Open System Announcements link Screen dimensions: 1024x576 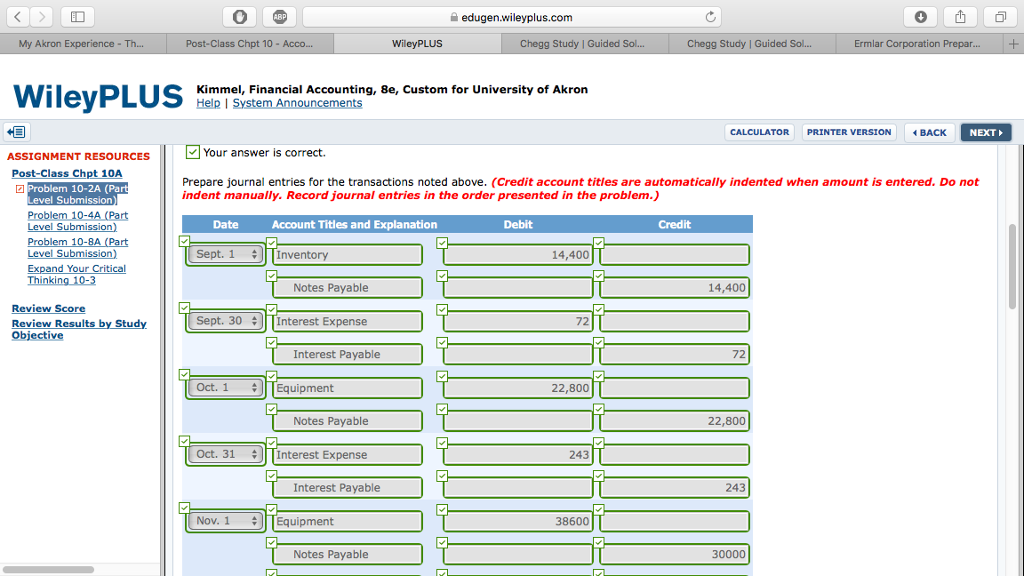[297, 103]
